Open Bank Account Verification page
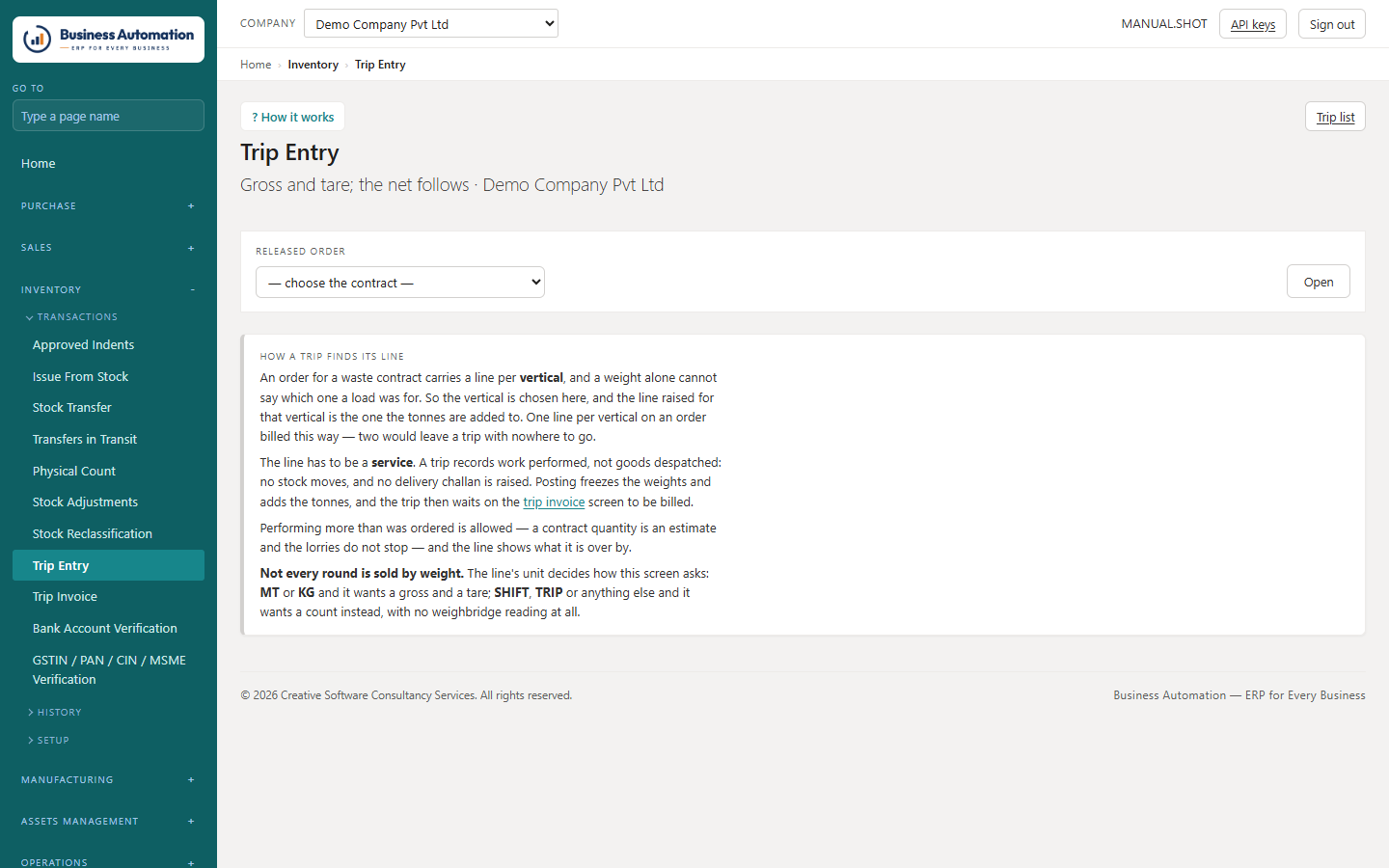 click(108, 628)
